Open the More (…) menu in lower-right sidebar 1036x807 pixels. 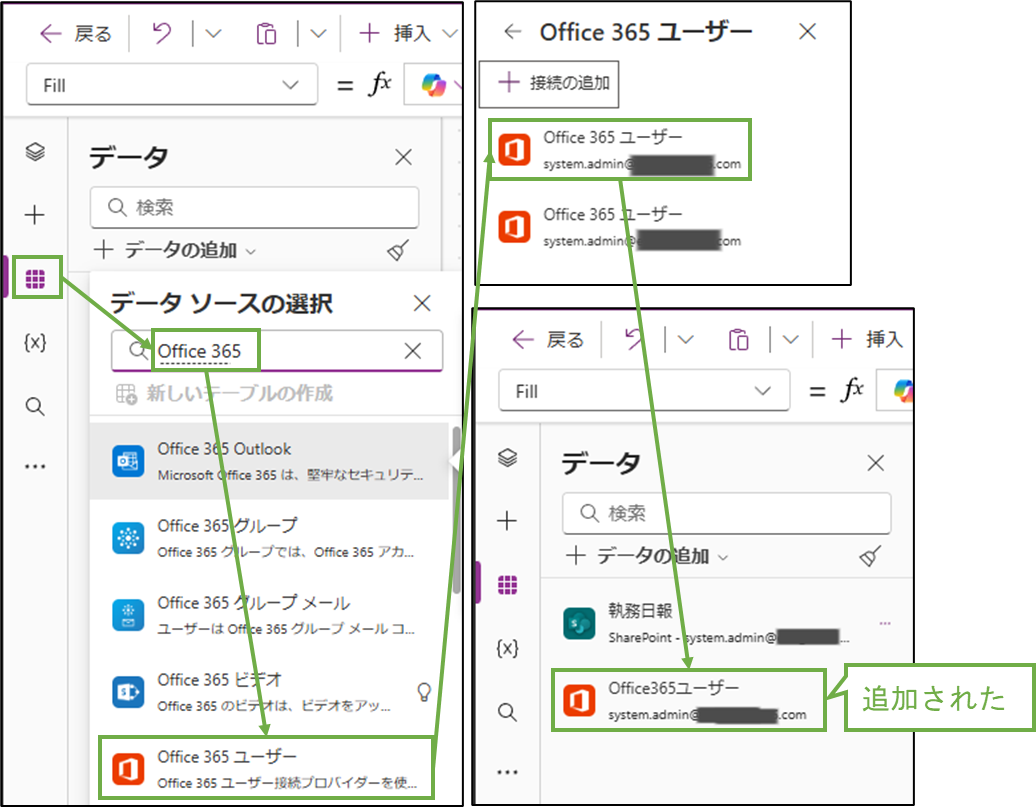coord(507,772)
